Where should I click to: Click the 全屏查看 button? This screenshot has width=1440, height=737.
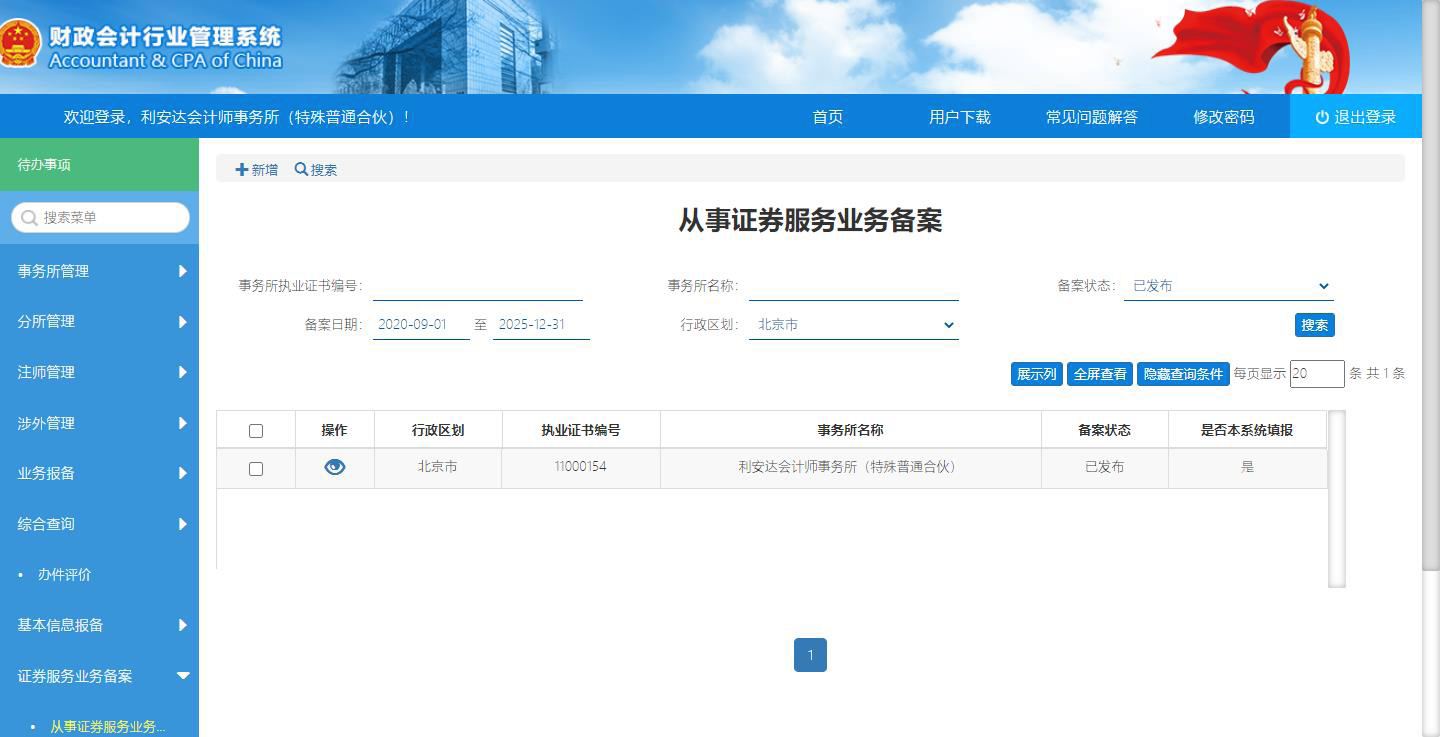[x=1100, y=374]
